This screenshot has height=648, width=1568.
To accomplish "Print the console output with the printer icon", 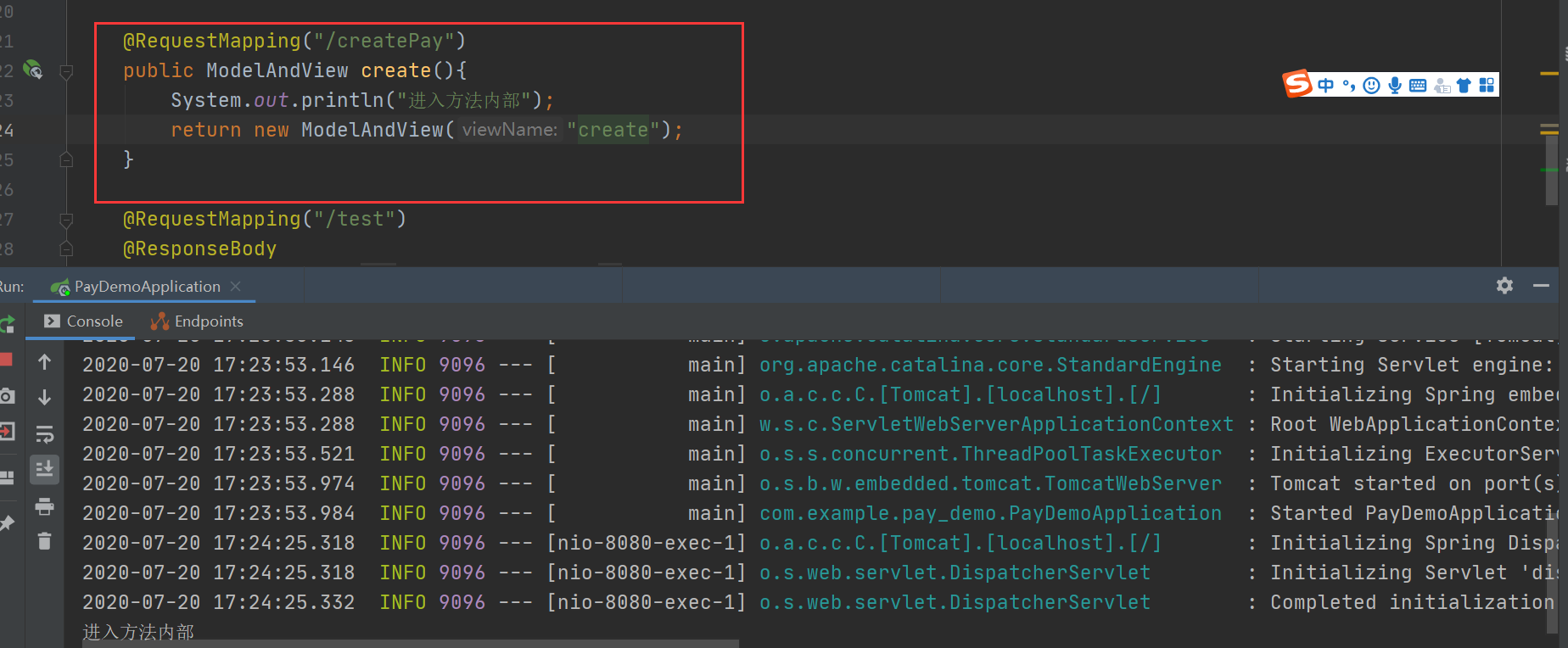I will pos(45,507).
